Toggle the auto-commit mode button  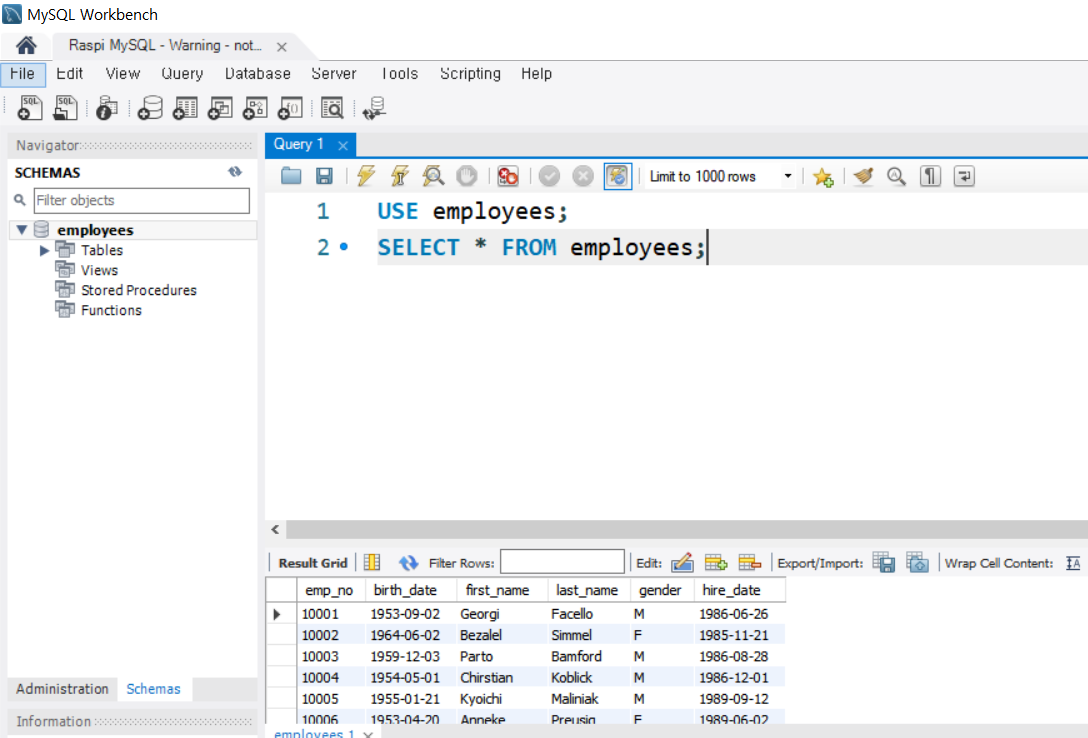[618, 176]
